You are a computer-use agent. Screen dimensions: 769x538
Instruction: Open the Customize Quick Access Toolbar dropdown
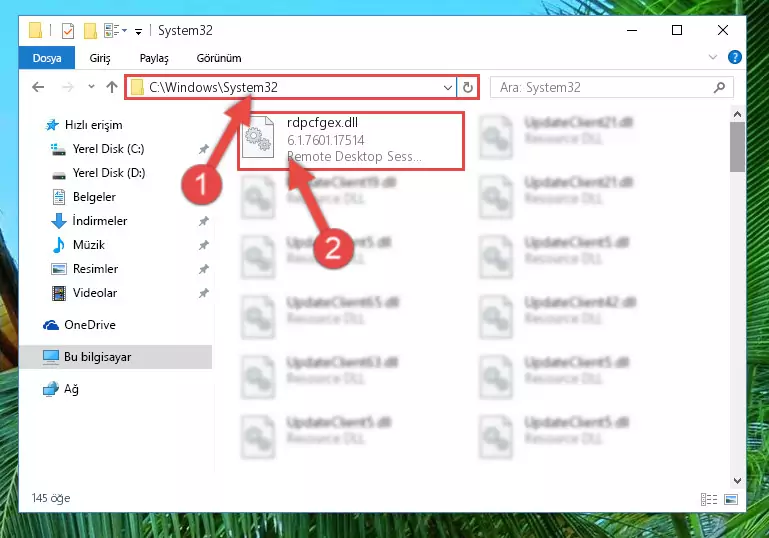click(x=138, y=32)
